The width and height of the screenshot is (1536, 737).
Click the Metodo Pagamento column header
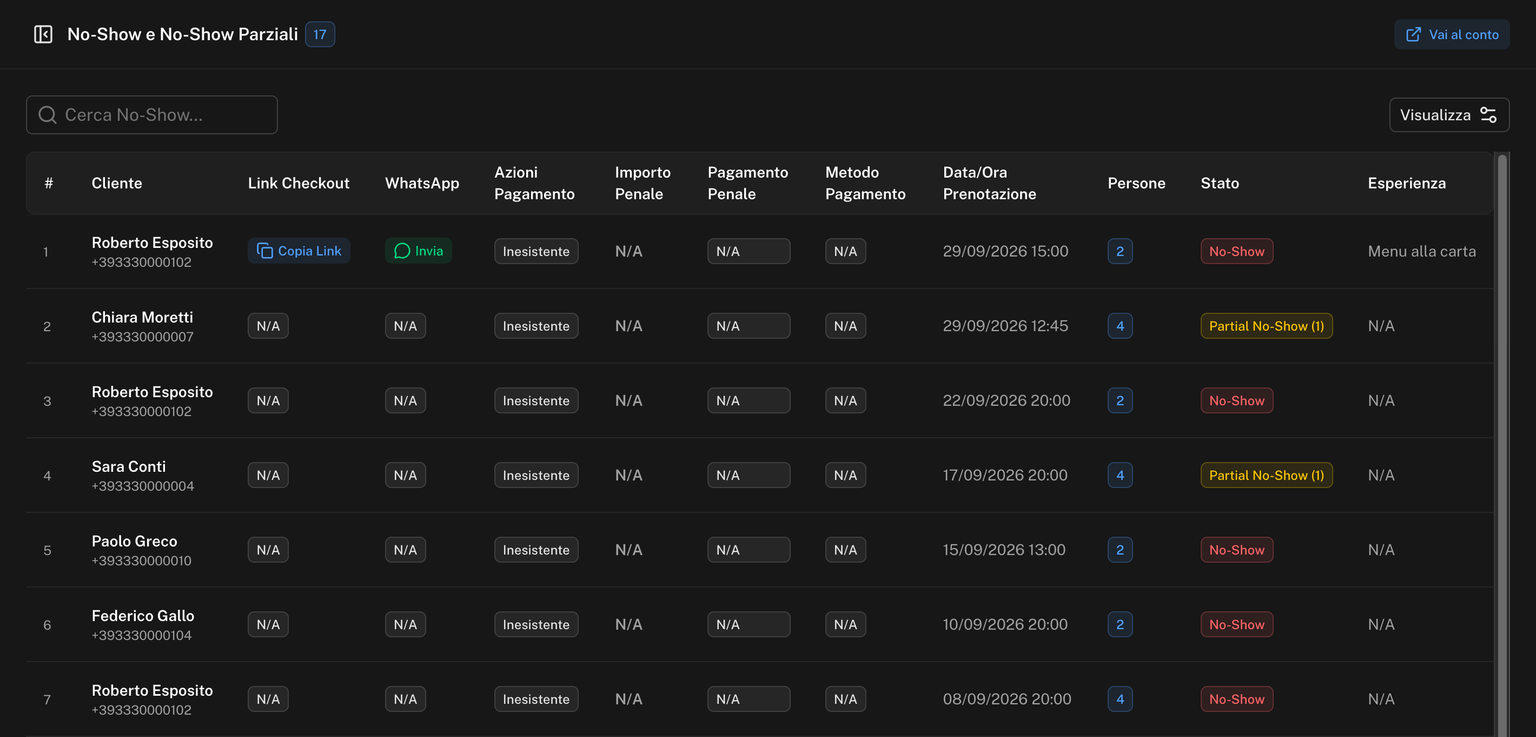(865, 183)
